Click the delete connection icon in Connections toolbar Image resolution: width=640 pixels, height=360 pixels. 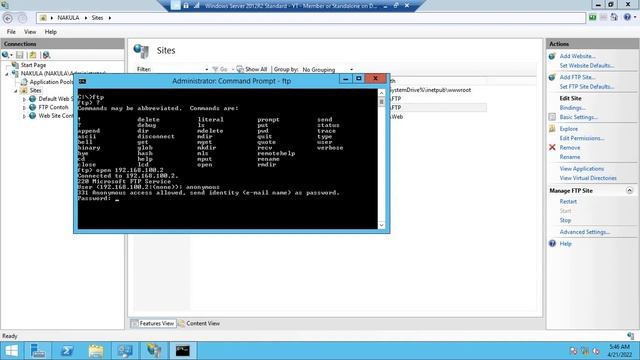[x=46, y=55]
